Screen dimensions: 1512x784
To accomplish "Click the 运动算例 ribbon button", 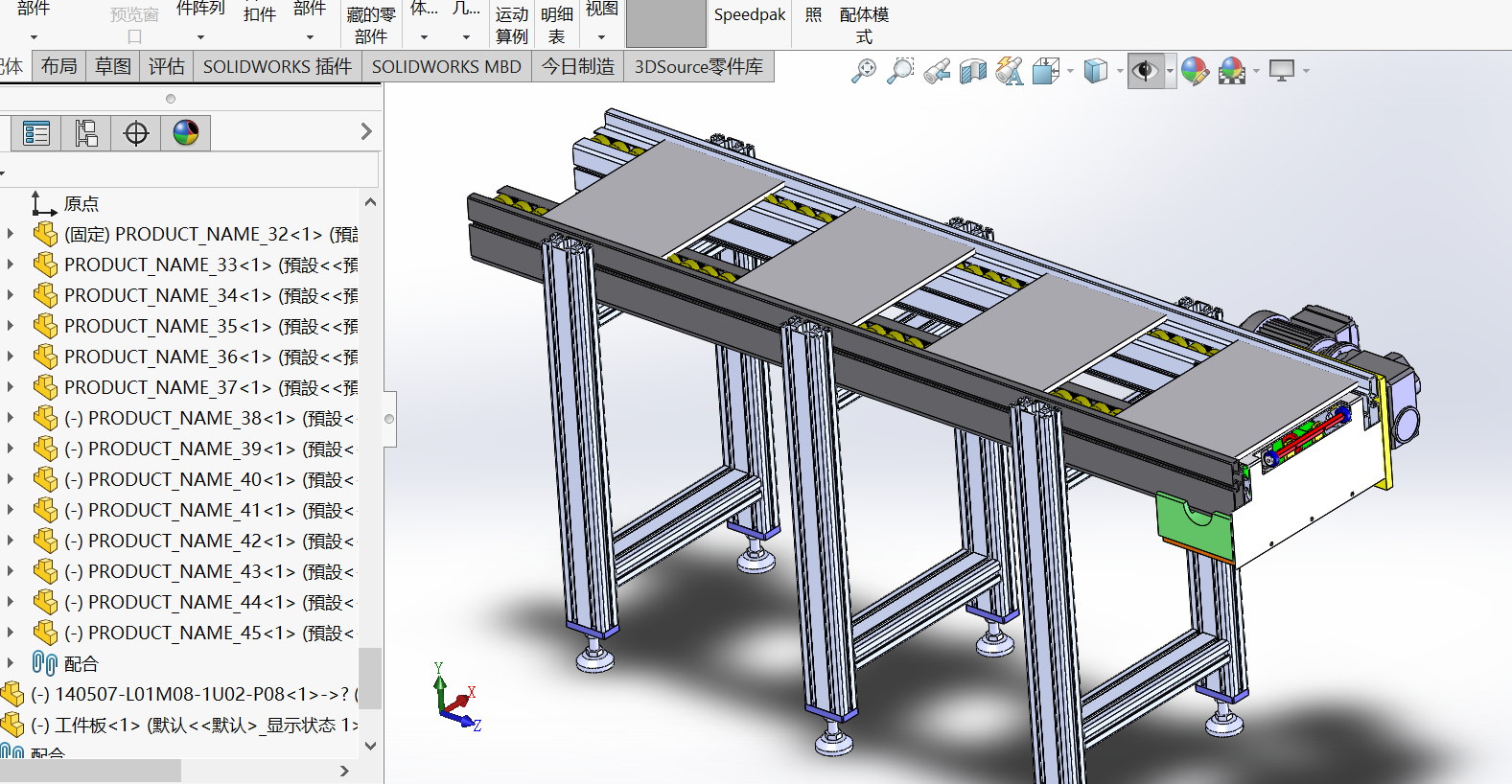I will [511, 25].
